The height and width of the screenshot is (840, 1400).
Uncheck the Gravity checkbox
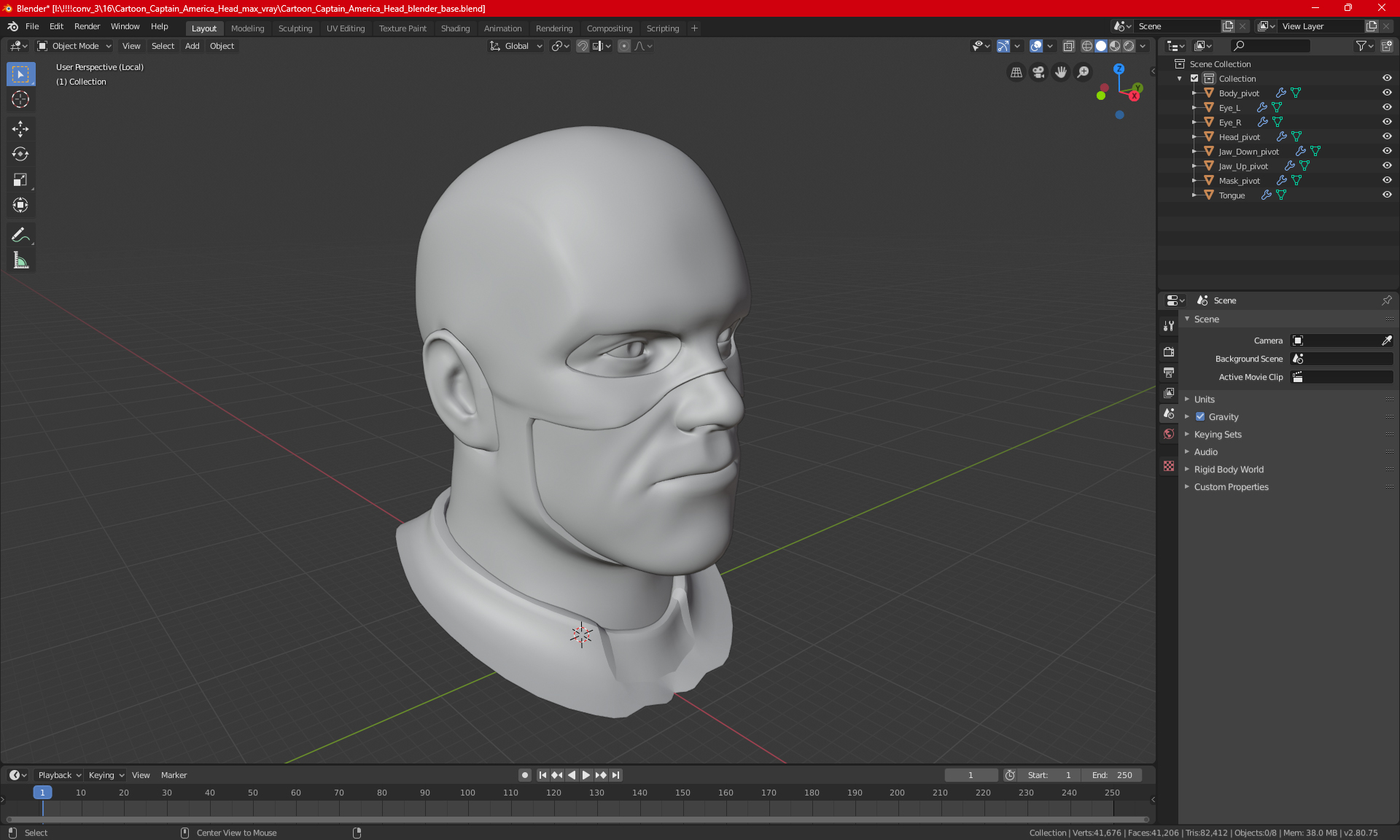click(x=1200, y=417)
